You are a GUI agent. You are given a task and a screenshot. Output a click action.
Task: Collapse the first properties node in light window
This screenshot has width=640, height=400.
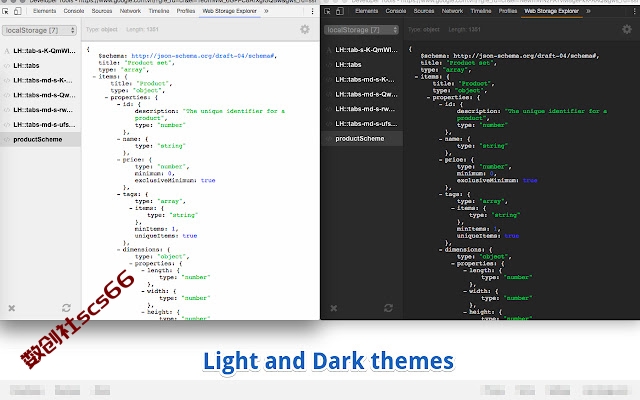107,98
